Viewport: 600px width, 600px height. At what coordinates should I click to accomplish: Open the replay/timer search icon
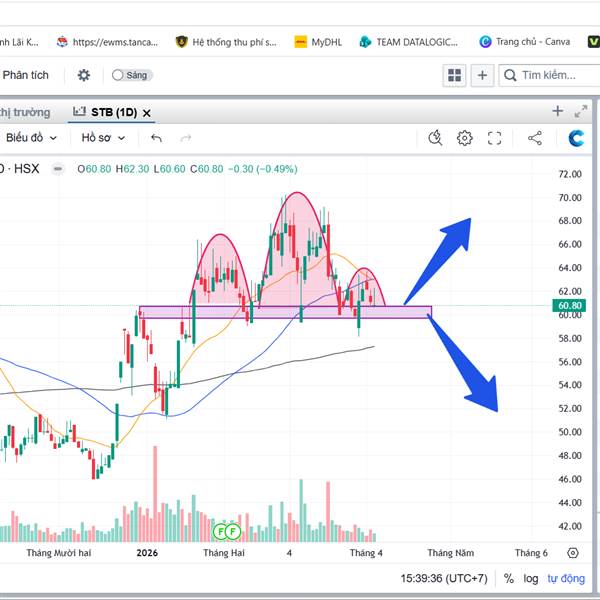435,138
